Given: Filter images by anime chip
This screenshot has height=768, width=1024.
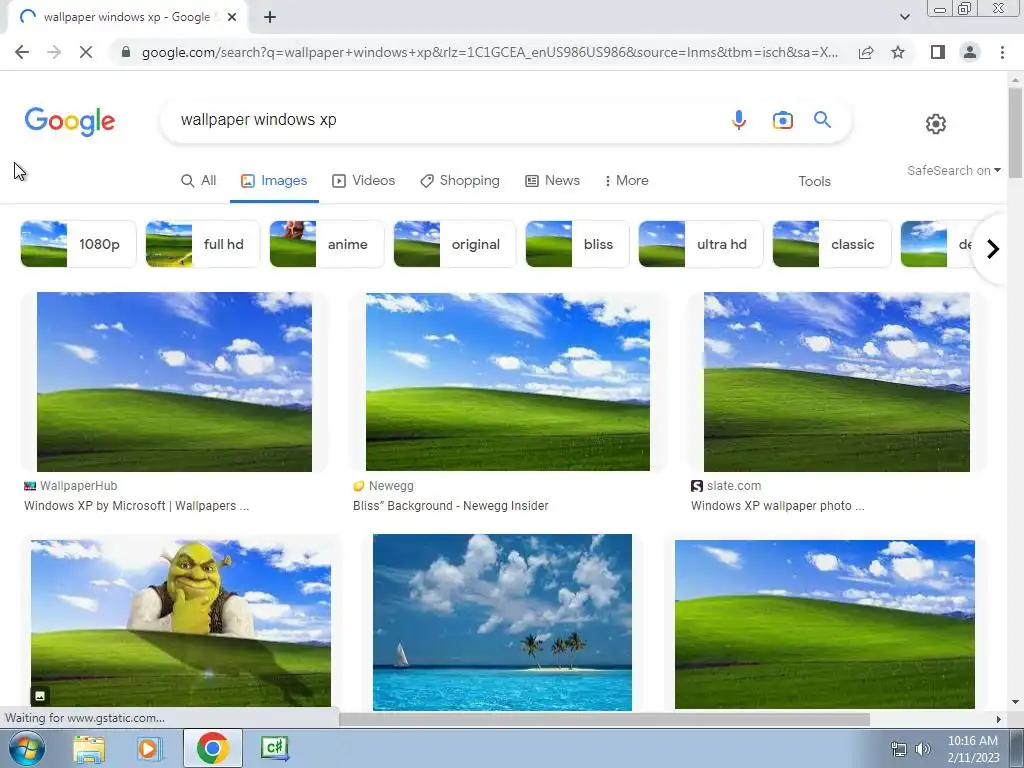Looking at the screenshot, I should (327, 244).
